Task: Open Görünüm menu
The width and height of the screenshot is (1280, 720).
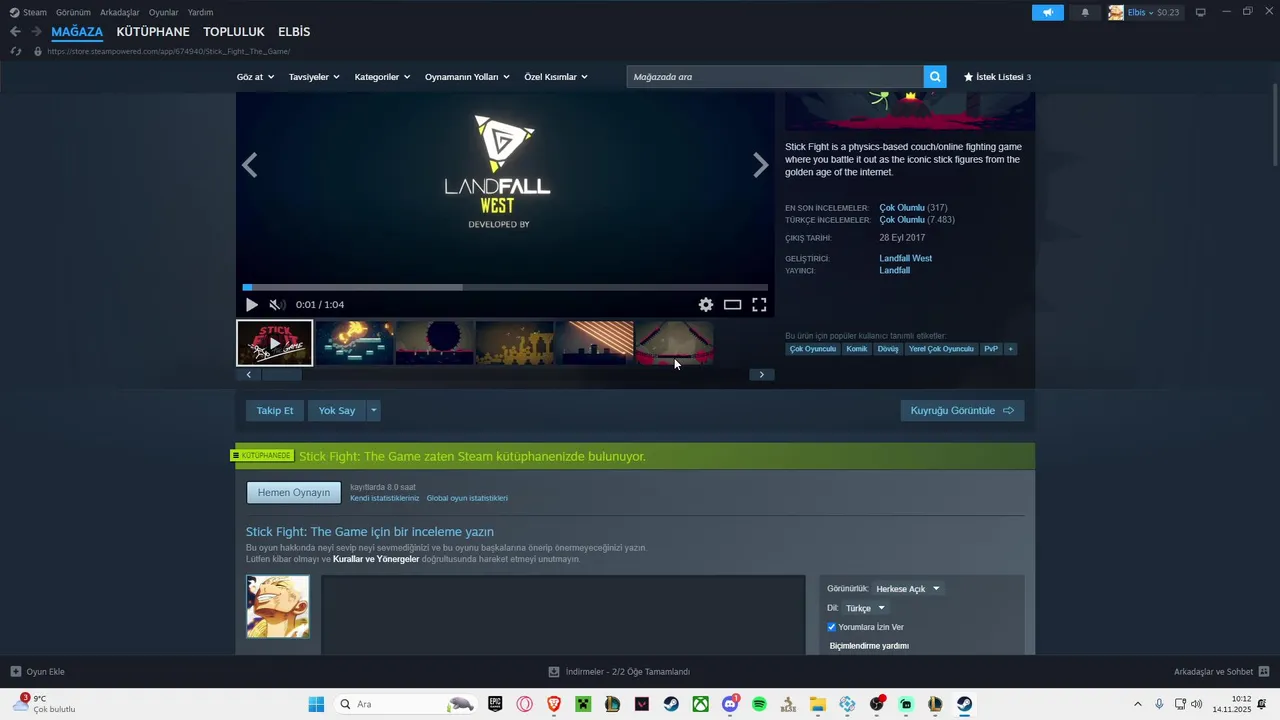Action: click(73, 12)
